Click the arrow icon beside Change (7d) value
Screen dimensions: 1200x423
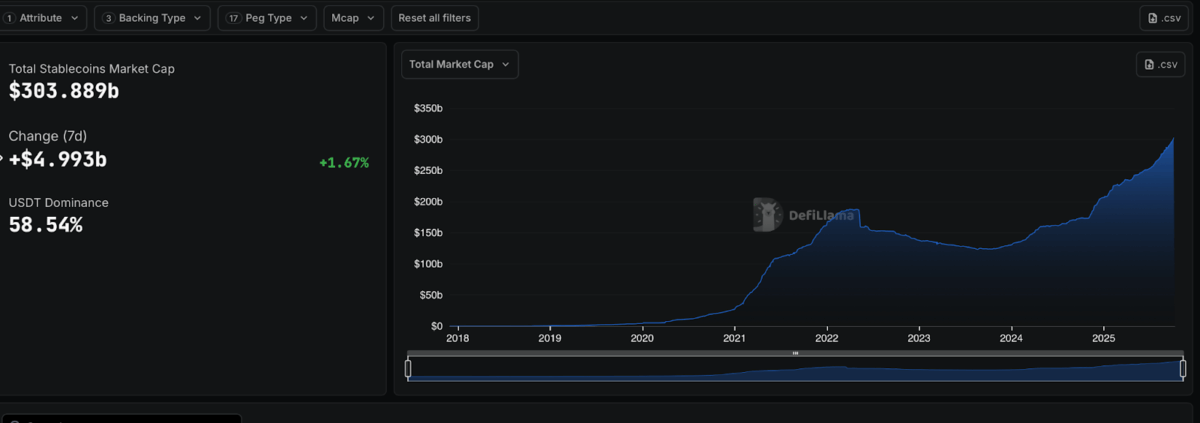[x=2, y=159]
